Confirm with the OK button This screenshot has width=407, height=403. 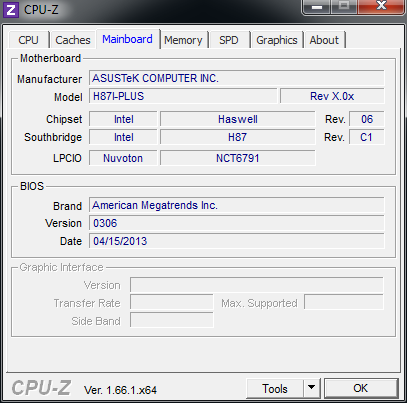tap(361, 388)
